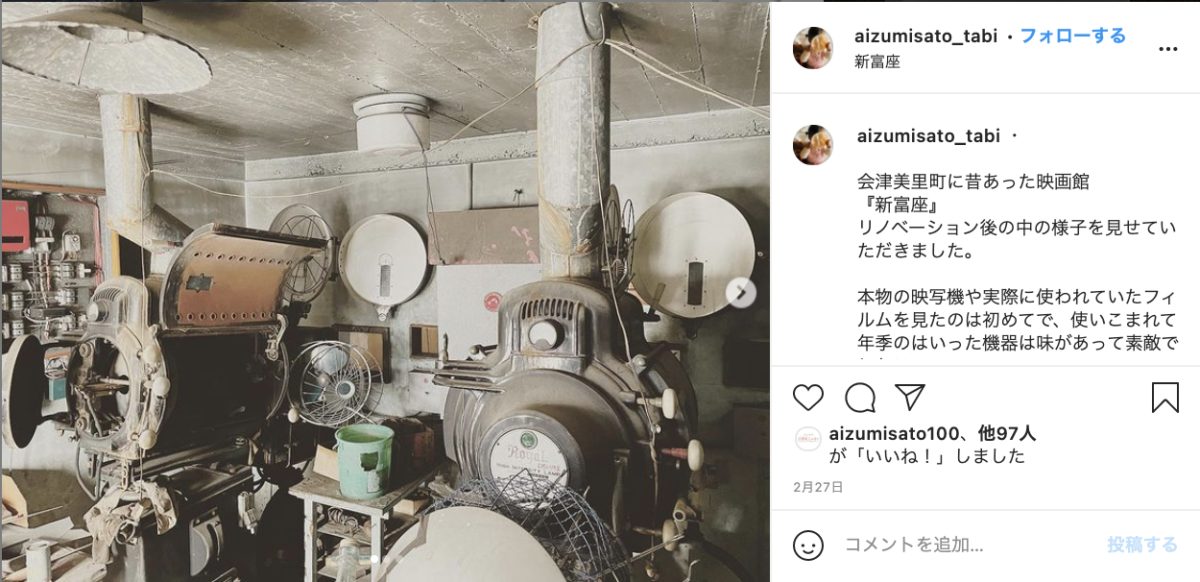The width and height of the screenshot is (1200, 582).
Task: View the list of 他97人 likers
Action: click(x=1007, y=434)
